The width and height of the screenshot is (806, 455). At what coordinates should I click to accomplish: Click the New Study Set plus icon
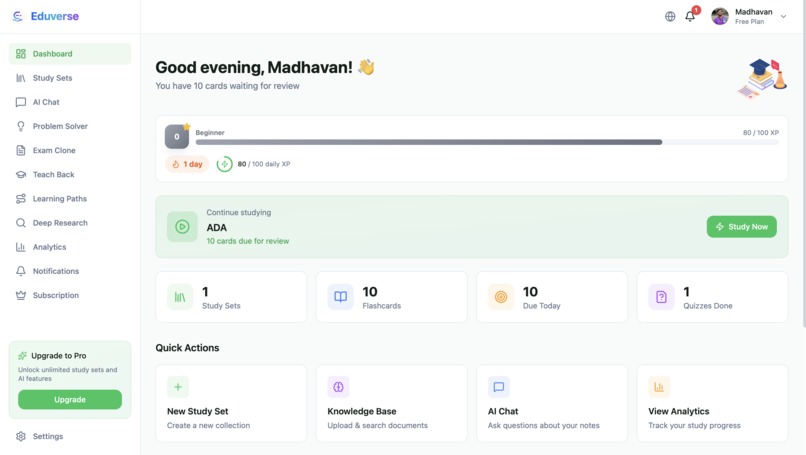178,387
